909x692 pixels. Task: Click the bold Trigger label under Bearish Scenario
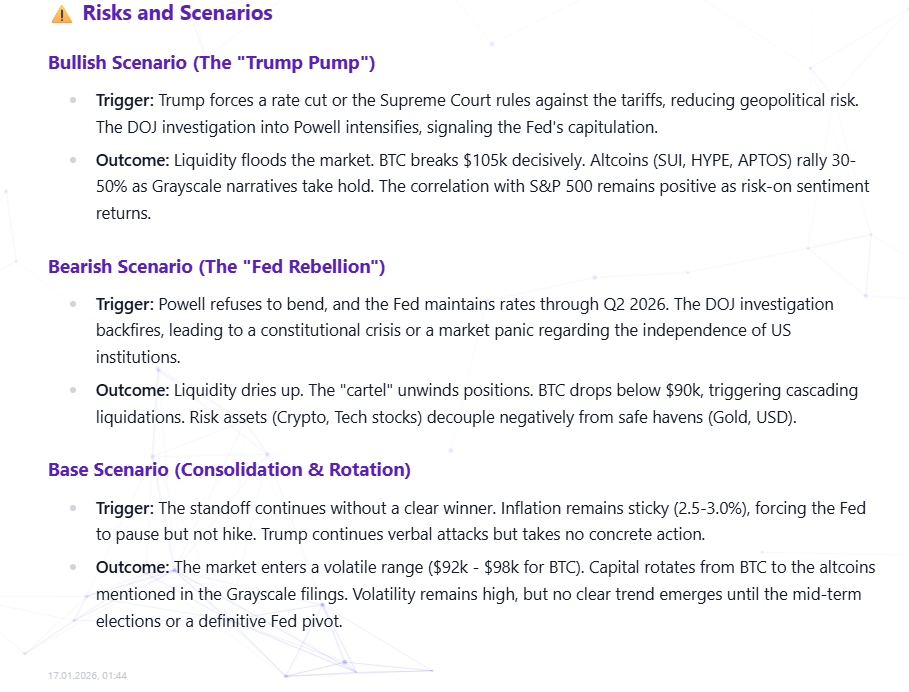pyautogui.click(x=125, y=303)
